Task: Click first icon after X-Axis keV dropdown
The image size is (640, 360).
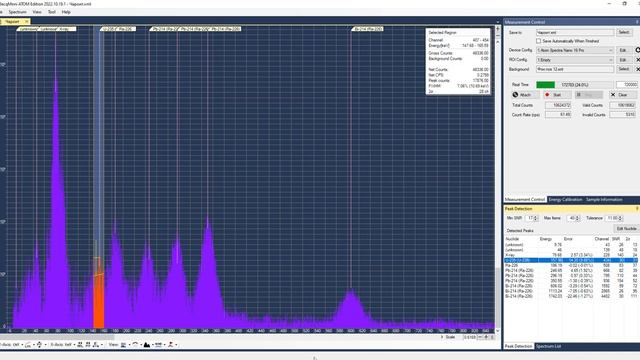Action: point(80,345)
